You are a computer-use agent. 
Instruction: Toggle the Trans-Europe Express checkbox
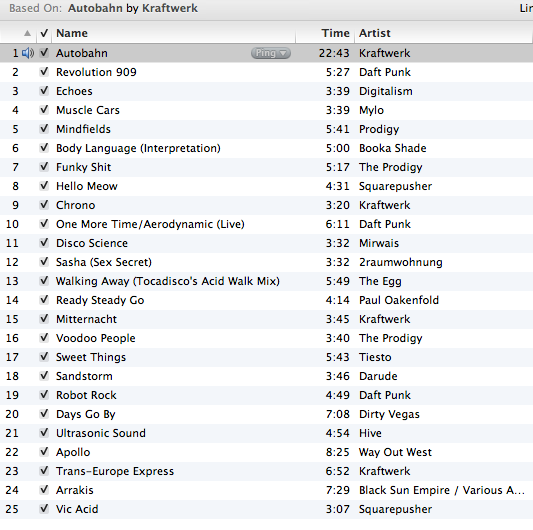[x=44, y=471]
